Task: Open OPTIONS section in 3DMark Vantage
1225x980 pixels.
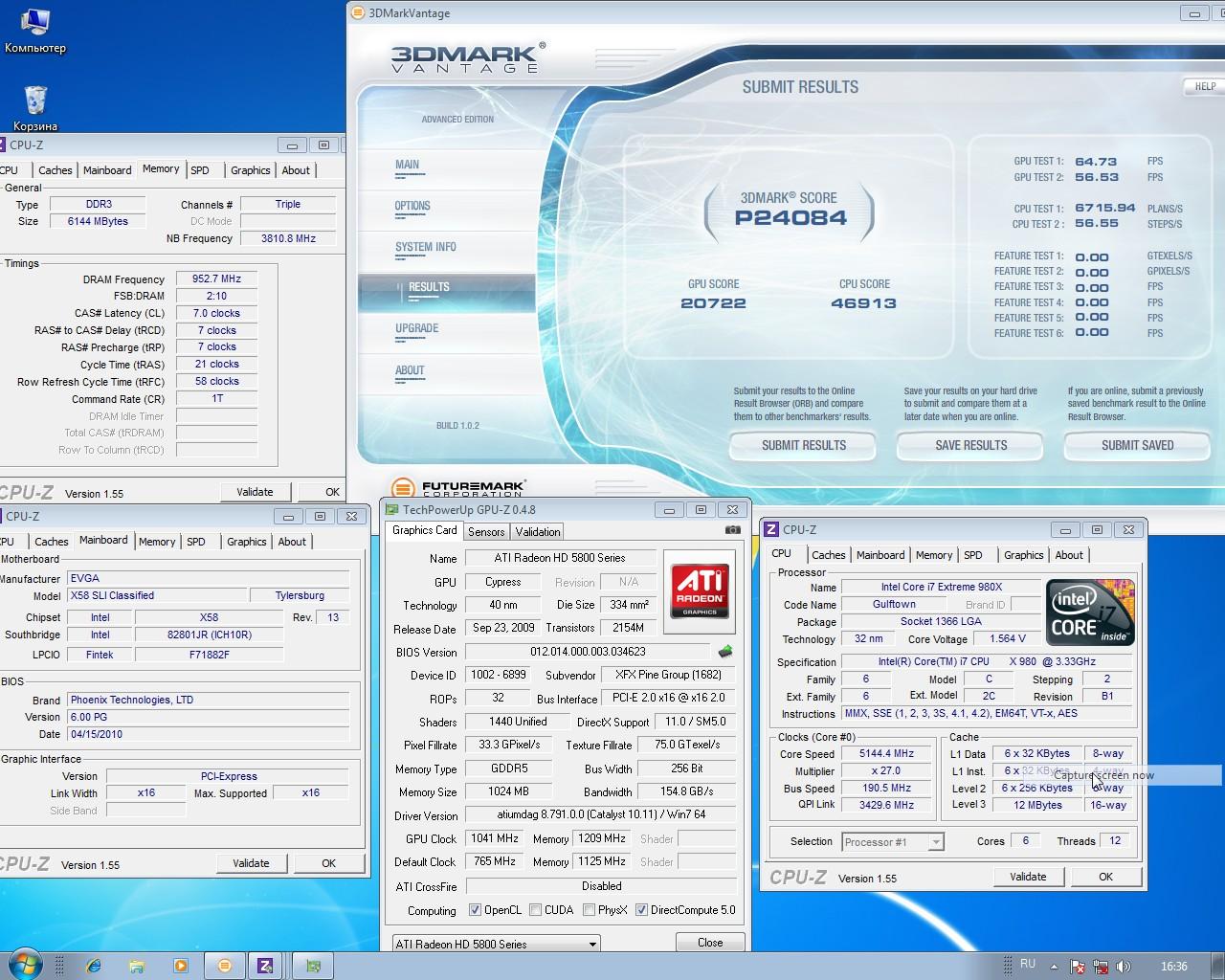Action: pyautogui.click(x=412, y=207)
